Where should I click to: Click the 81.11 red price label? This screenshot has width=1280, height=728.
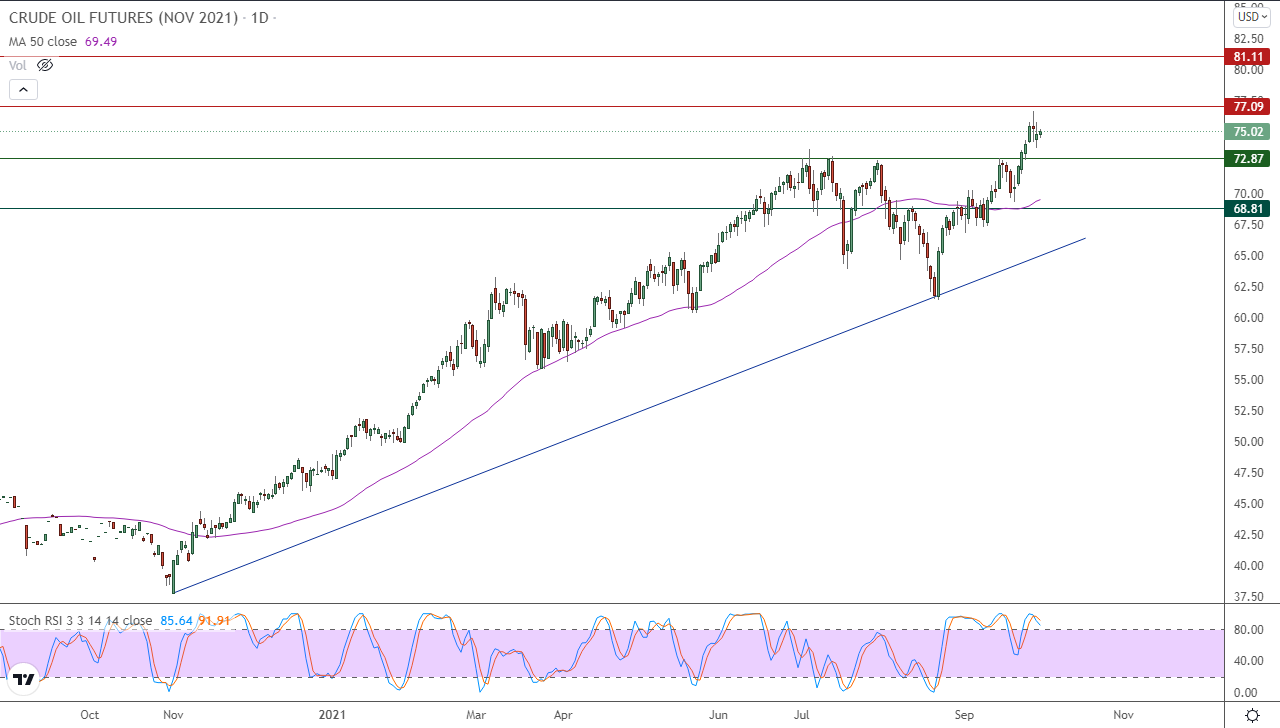point(1248,57)
